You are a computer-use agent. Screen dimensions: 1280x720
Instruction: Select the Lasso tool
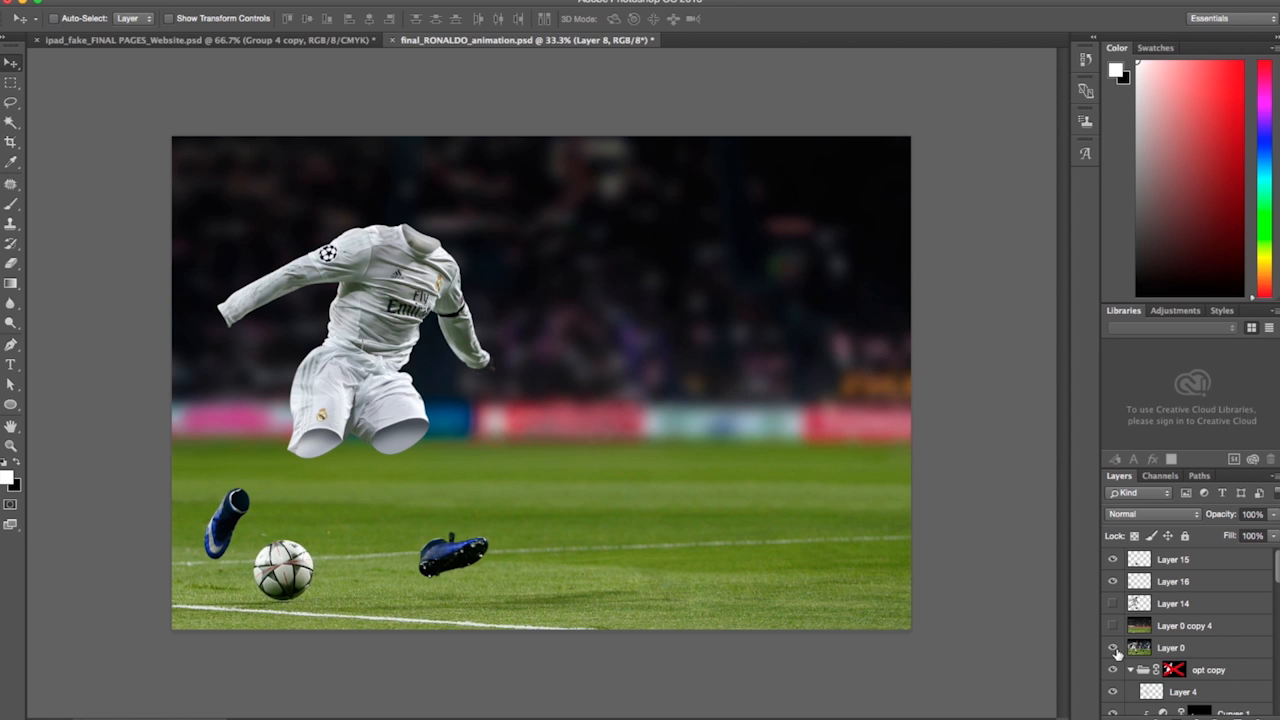click(x=11, y=103)
